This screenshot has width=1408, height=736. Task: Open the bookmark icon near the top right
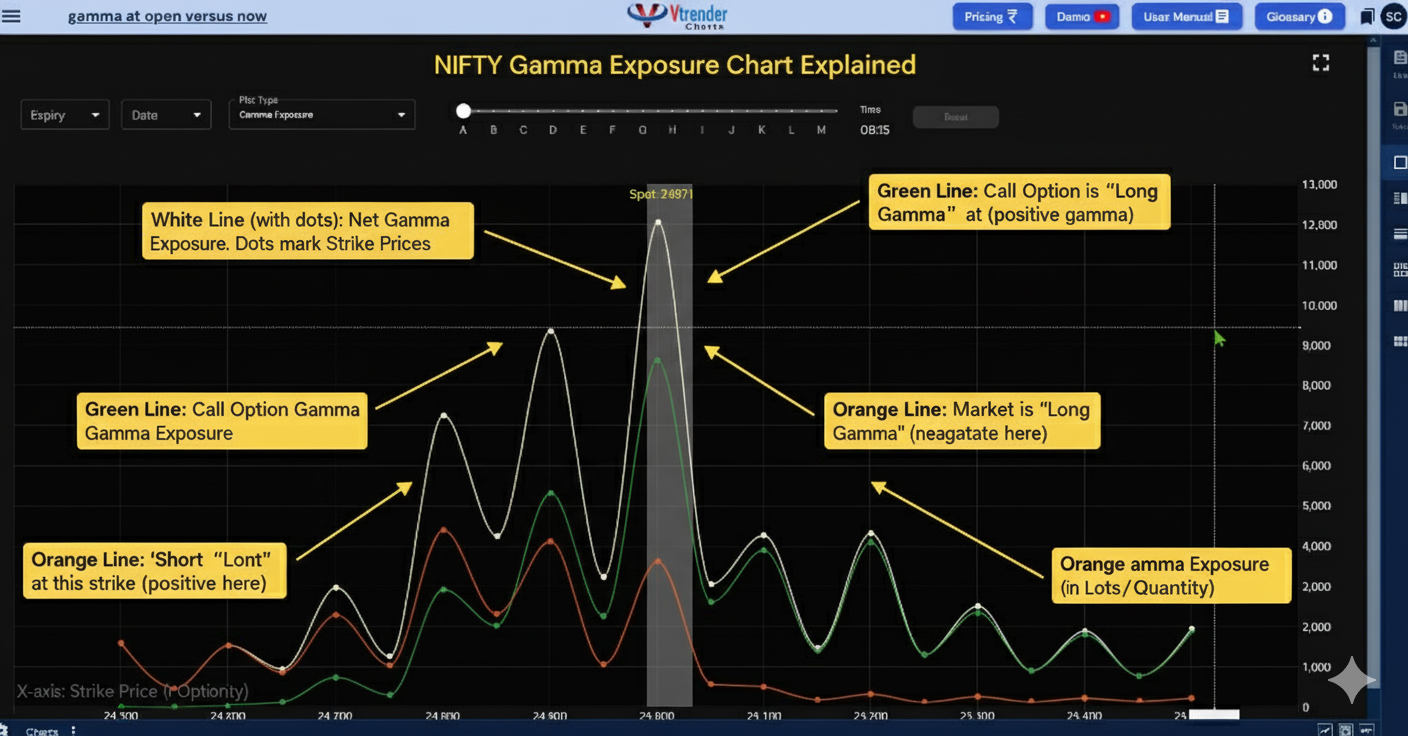(x=1366, y=16)
